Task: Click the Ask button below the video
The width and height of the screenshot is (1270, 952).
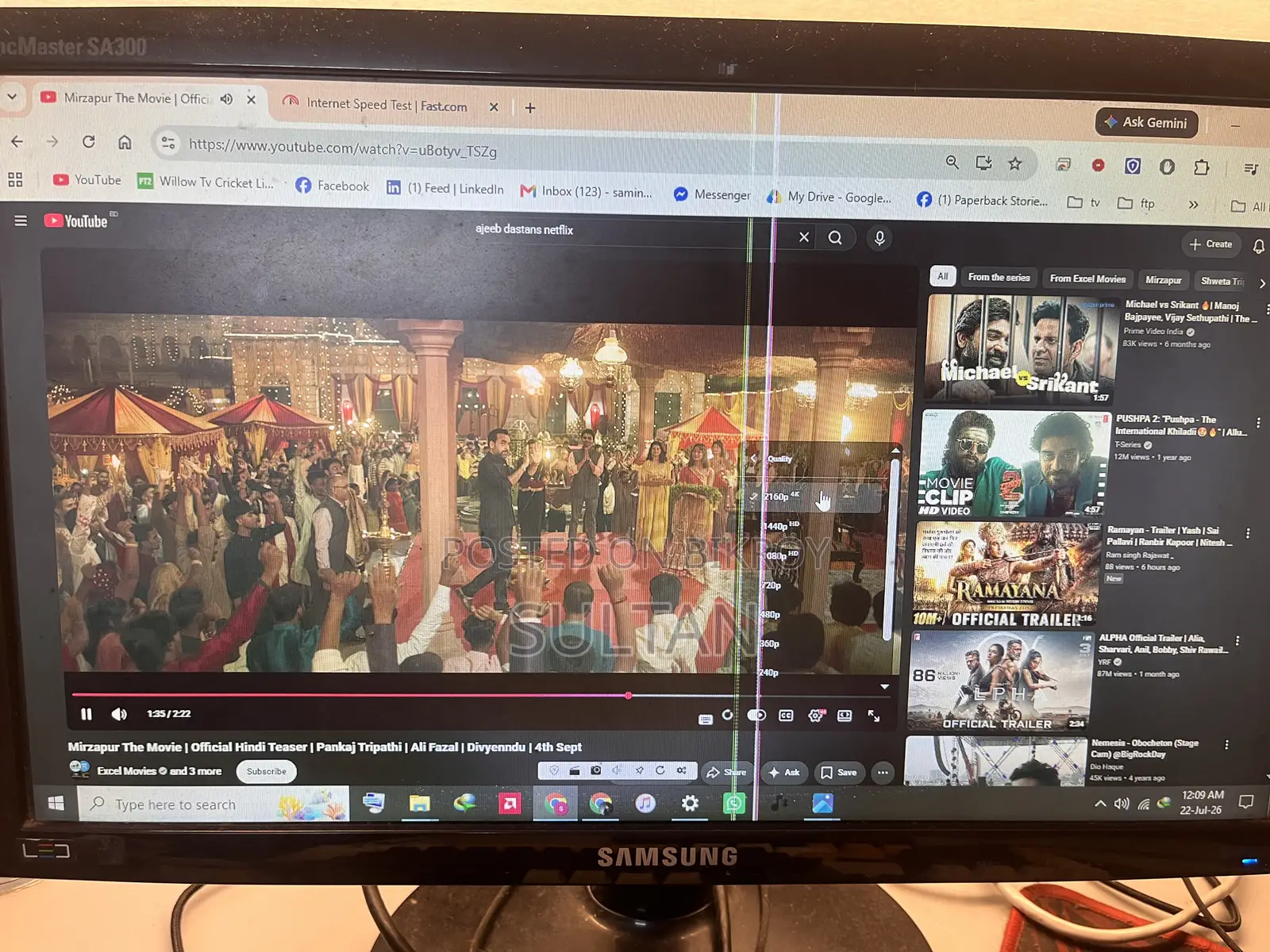Action: pyautogui.click(x=784, y=772)
